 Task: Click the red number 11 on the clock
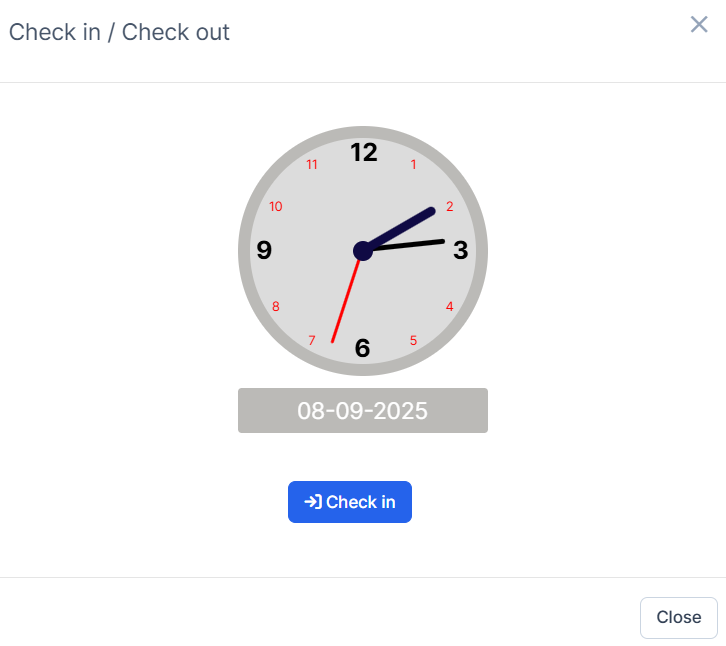click(312, 165)
